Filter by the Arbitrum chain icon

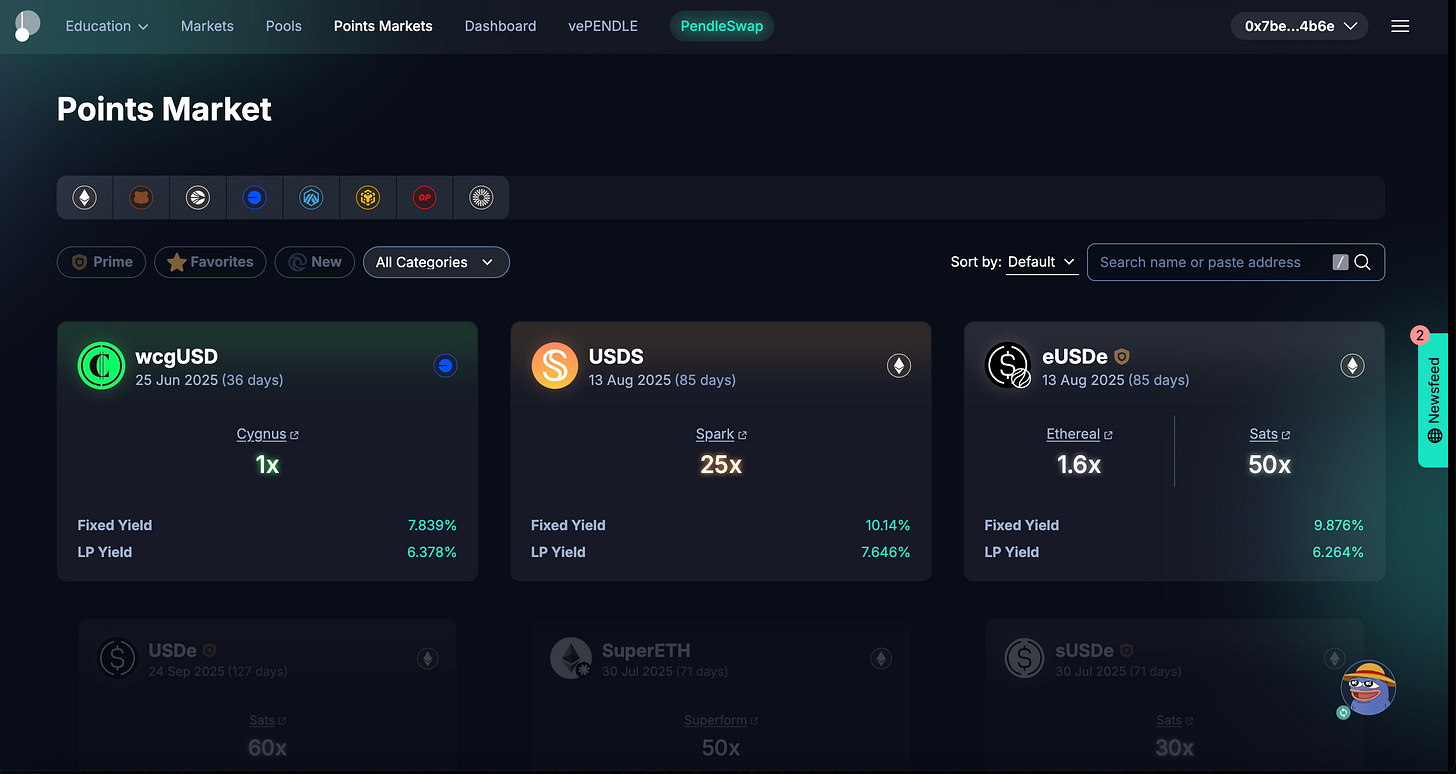311,198
